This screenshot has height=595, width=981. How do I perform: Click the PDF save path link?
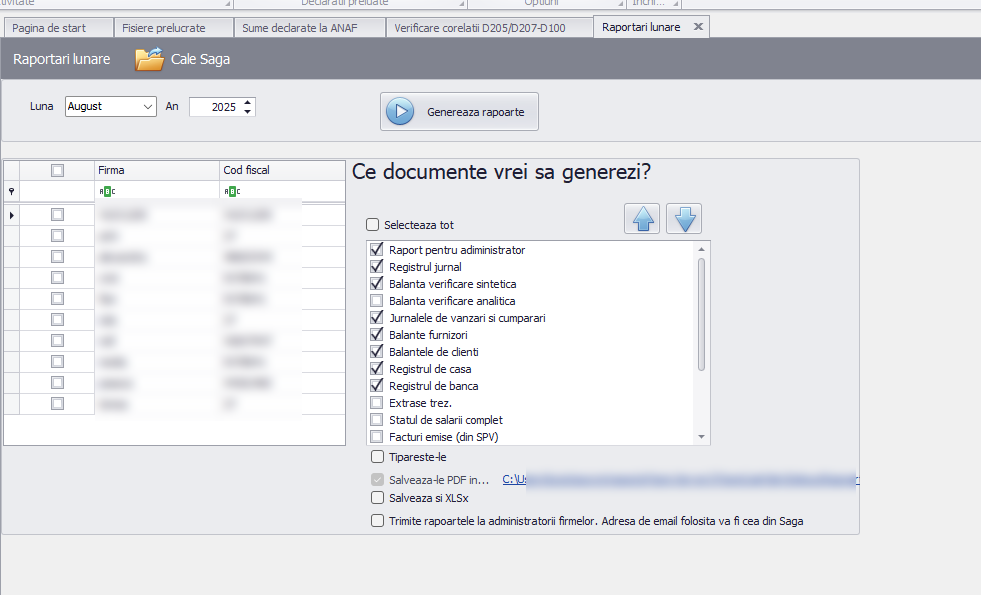680,480
